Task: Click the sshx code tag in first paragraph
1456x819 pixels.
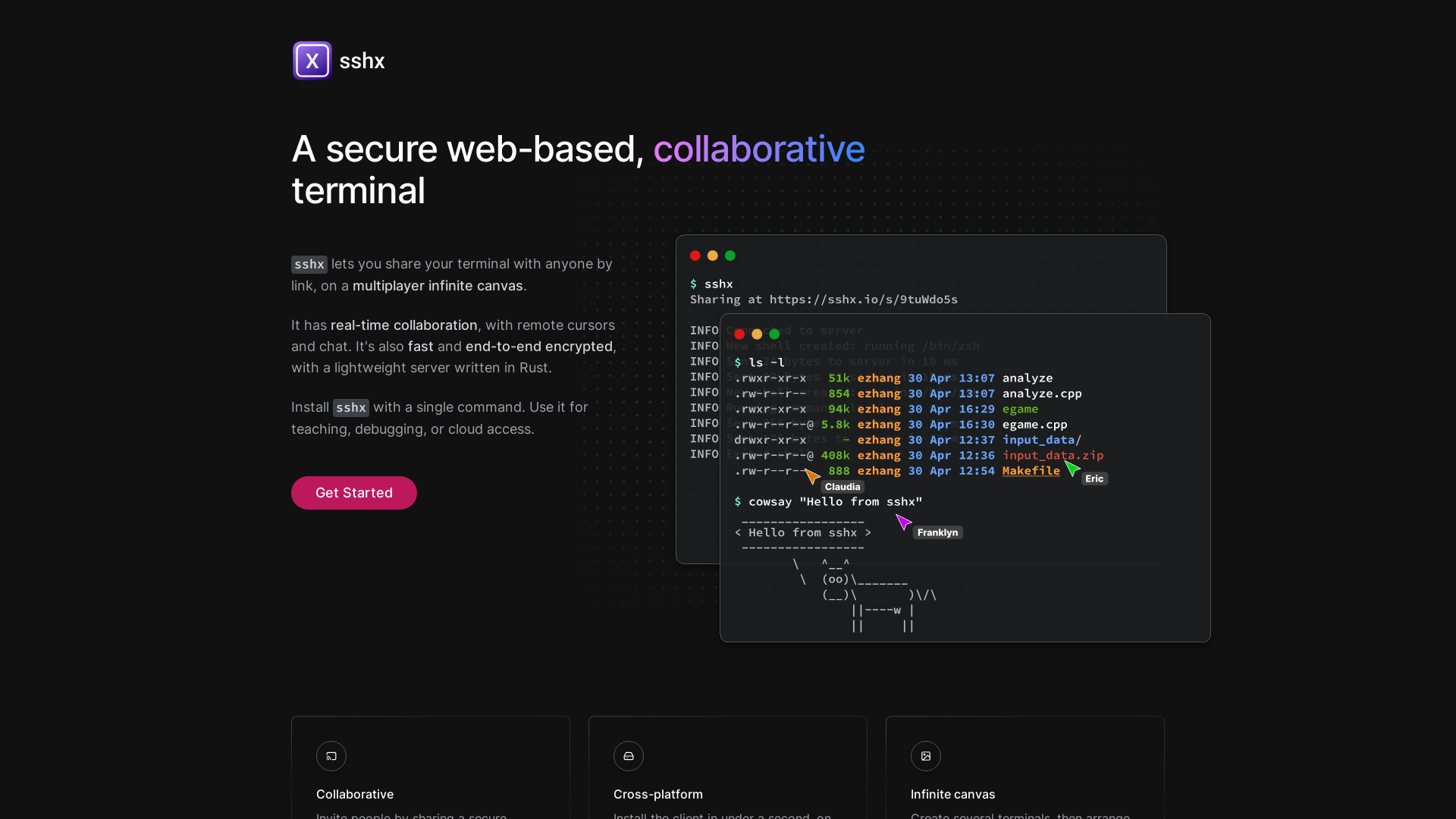Action: pos(309,264)
